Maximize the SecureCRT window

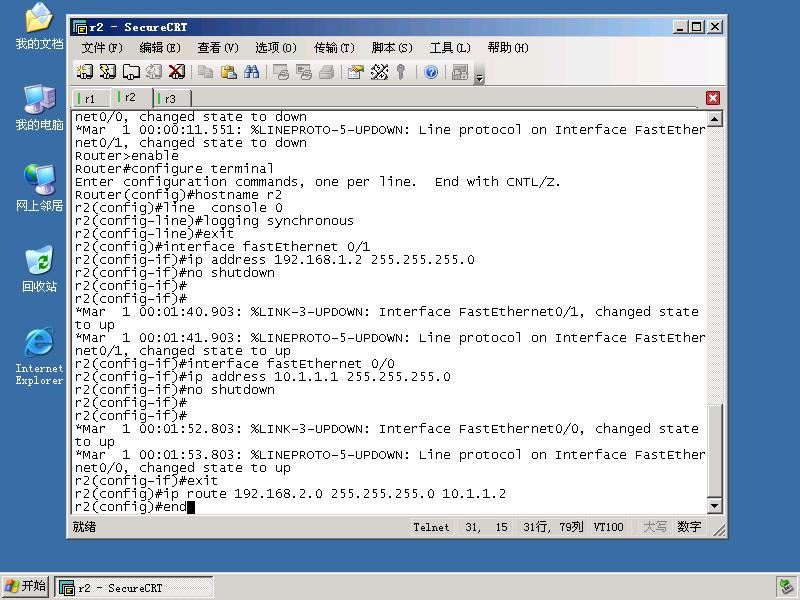[697, 27]
